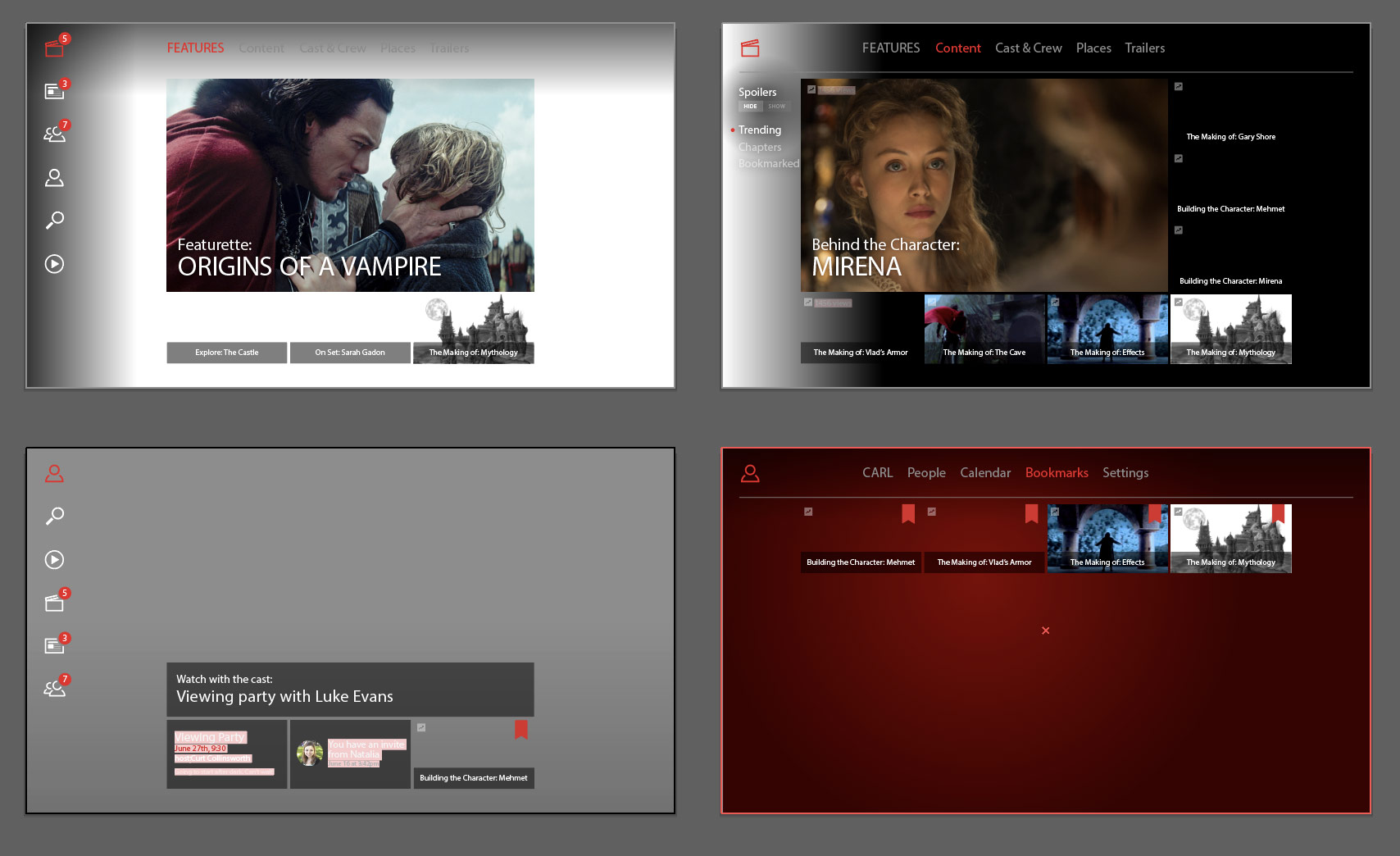Click share icon on Vlad's Armor tile, Bookmarks screen
1400x856 pixels.
click(932, 512)
